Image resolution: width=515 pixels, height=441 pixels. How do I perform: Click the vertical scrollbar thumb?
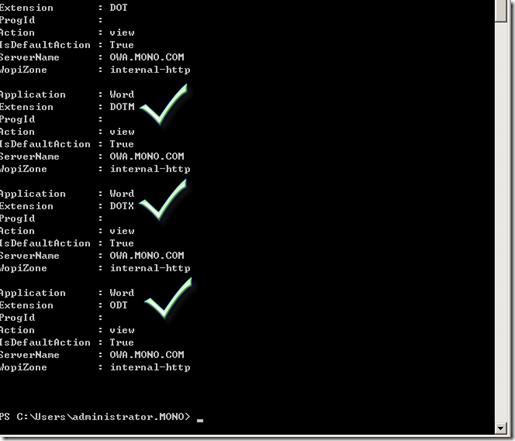tap(500, 11)
